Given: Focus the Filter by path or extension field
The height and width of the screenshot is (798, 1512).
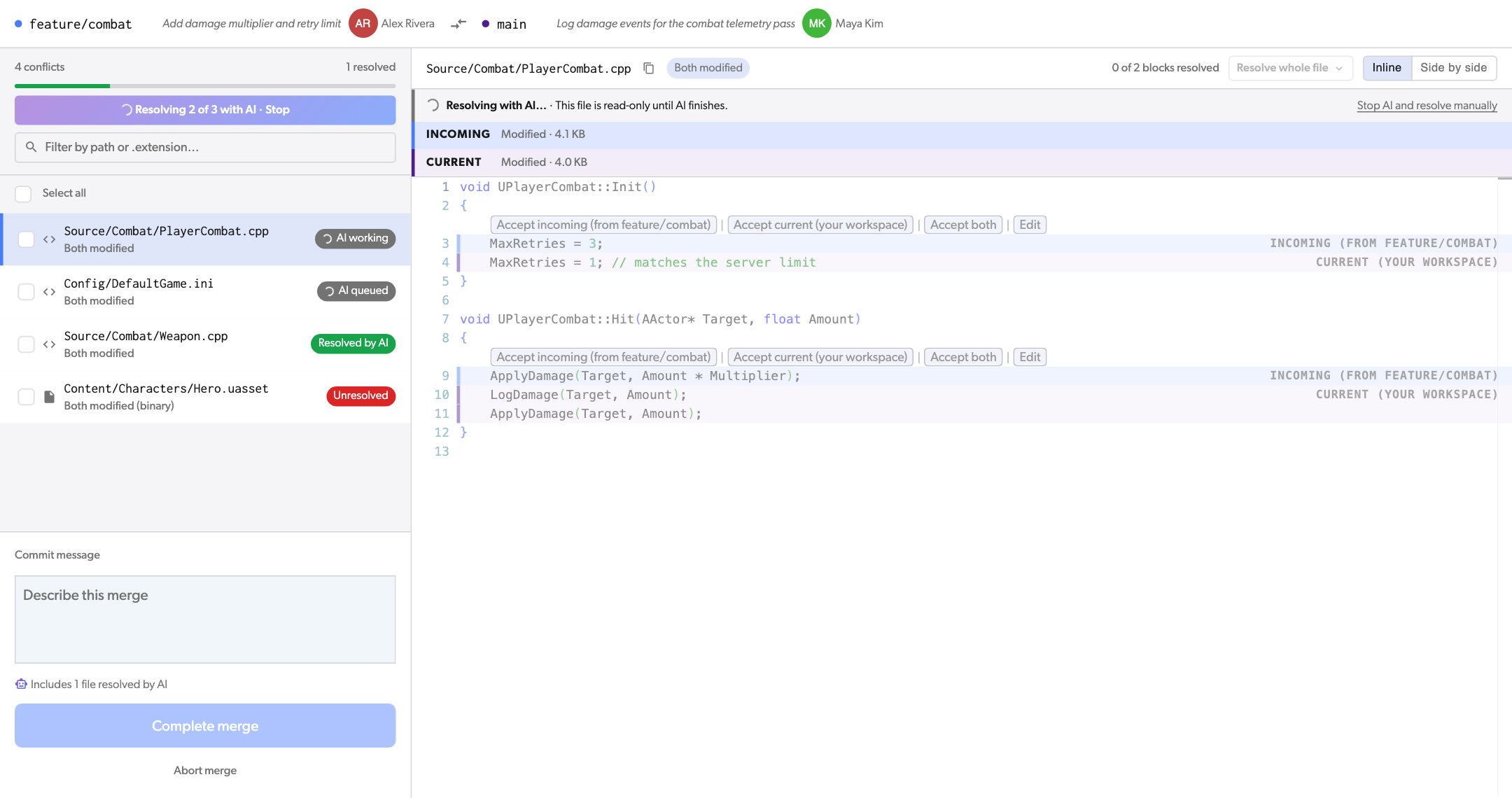Looking at the screenshot, I should coord(205,148).
